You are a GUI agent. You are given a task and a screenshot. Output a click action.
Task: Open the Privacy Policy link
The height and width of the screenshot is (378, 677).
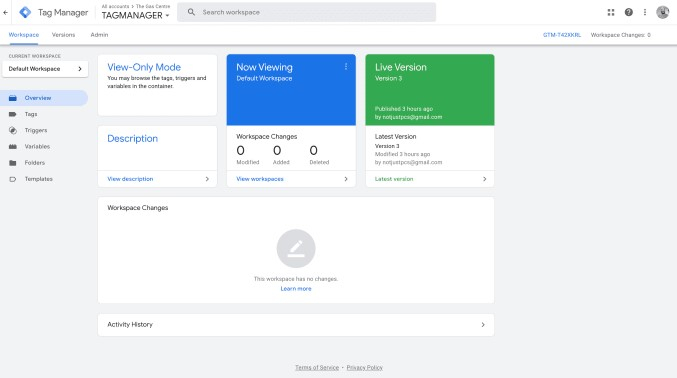click(x=365, y=368)
